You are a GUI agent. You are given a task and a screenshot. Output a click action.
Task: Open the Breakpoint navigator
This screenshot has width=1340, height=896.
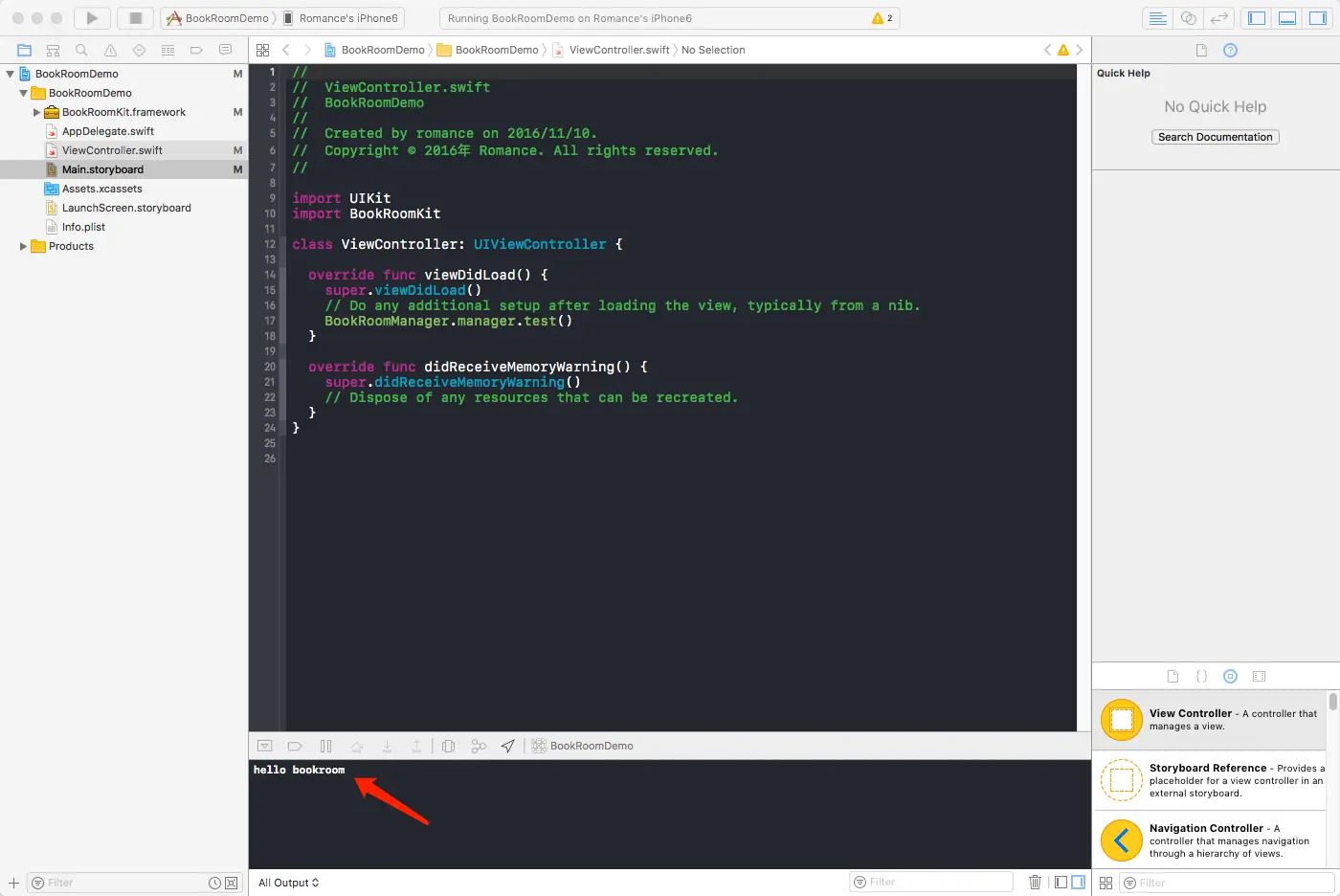click(196, 50)
